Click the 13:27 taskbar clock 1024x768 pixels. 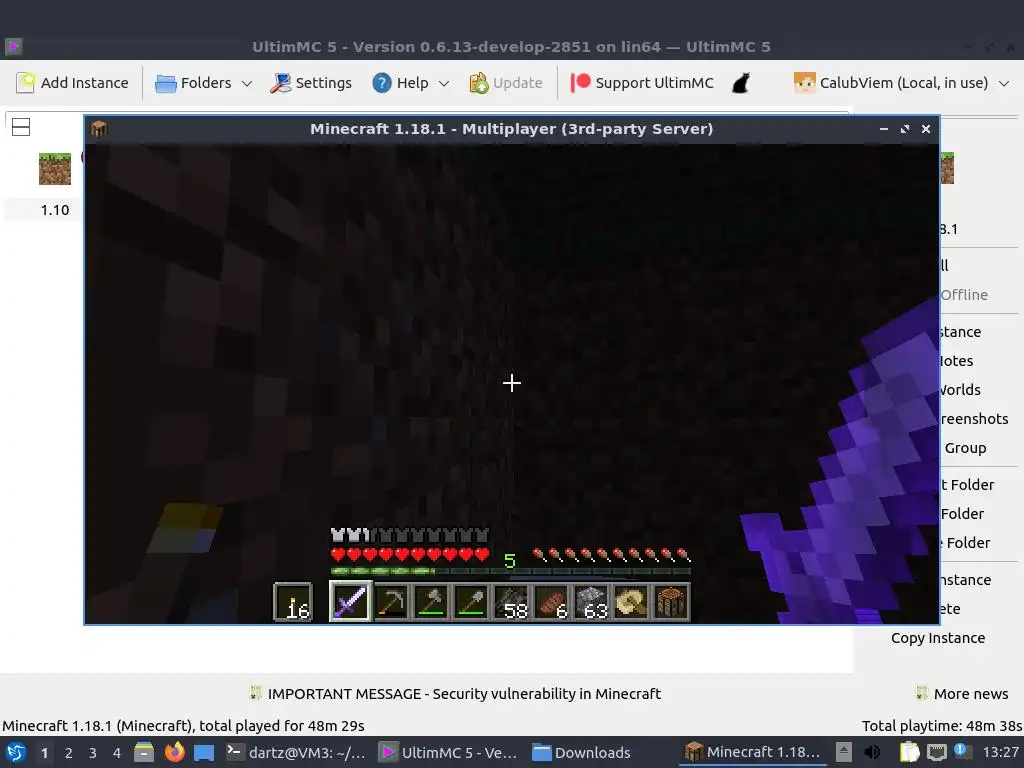click(1000, 752)
